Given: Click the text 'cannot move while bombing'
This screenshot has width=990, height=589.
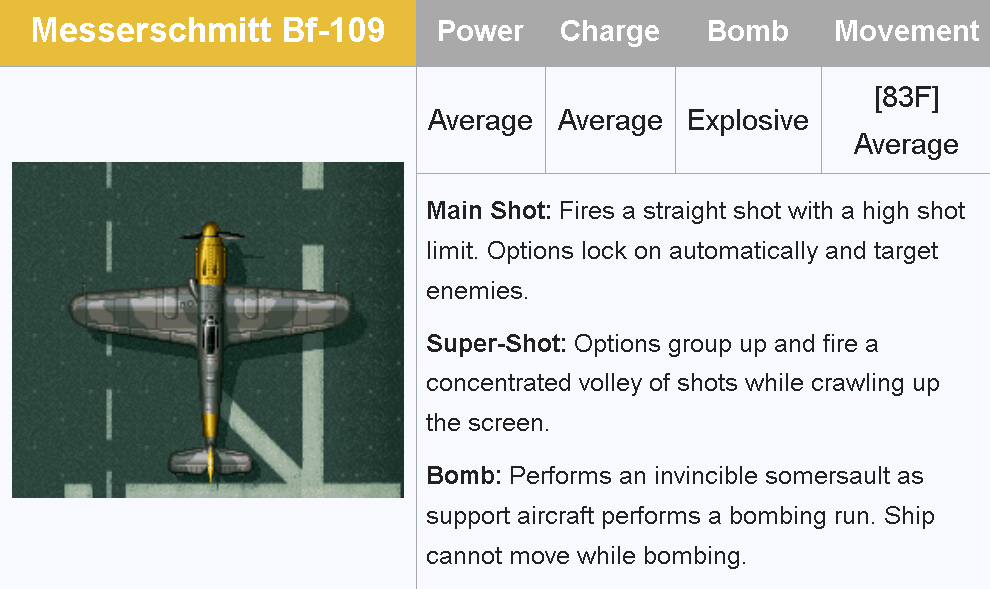Looking at the screenshot, I should (x=586, y=556).
